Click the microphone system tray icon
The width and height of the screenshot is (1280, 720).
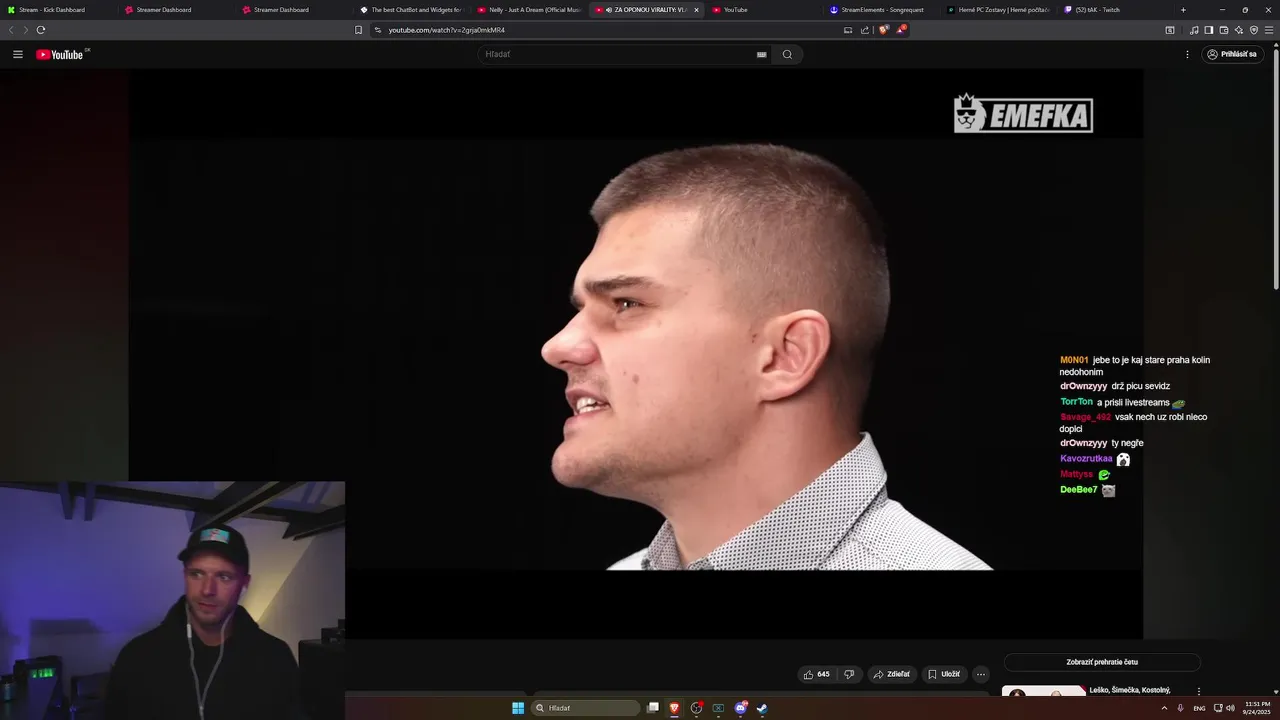click(x=1181, y=708)
